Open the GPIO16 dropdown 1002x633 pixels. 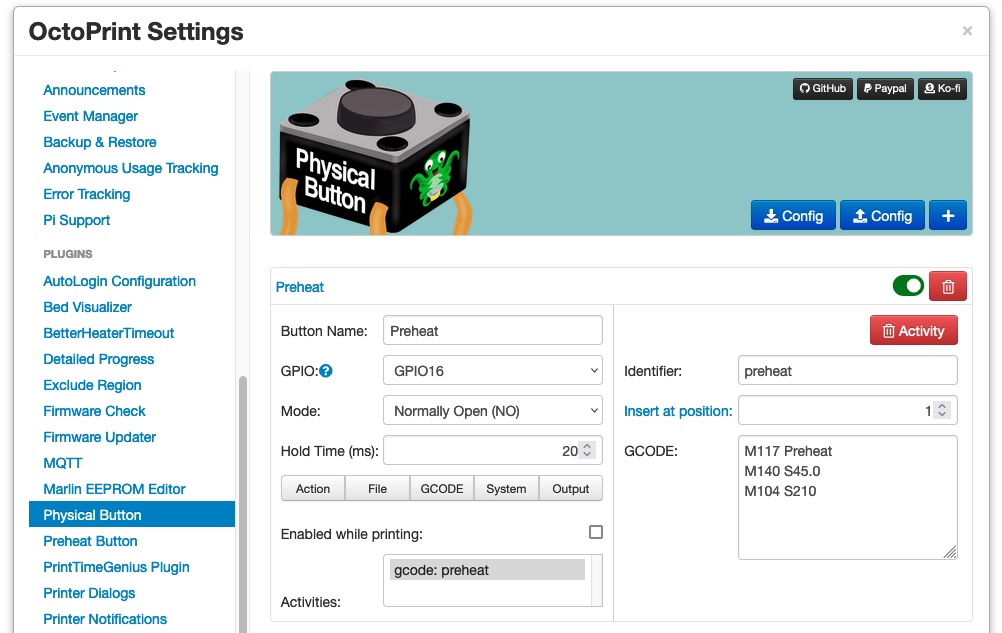[x=492, y=371]
